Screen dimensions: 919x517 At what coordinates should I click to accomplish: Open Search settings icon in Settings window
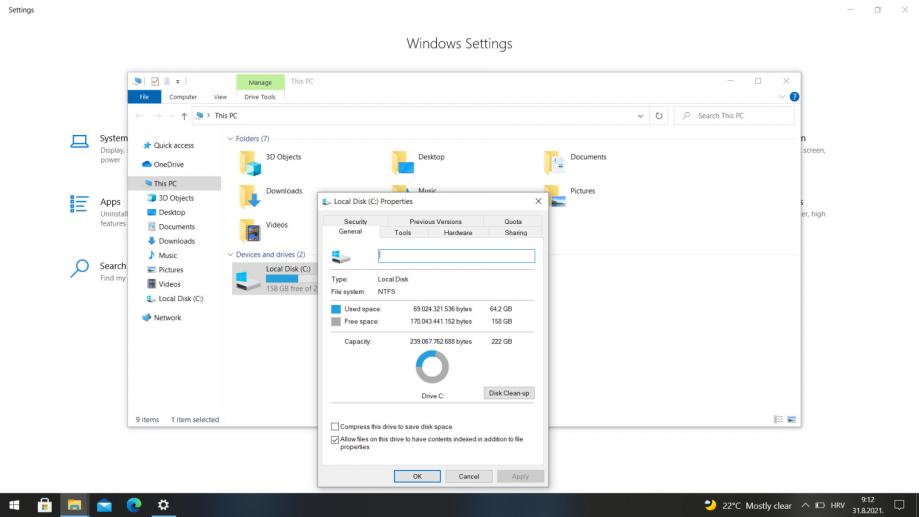[80, 268]
